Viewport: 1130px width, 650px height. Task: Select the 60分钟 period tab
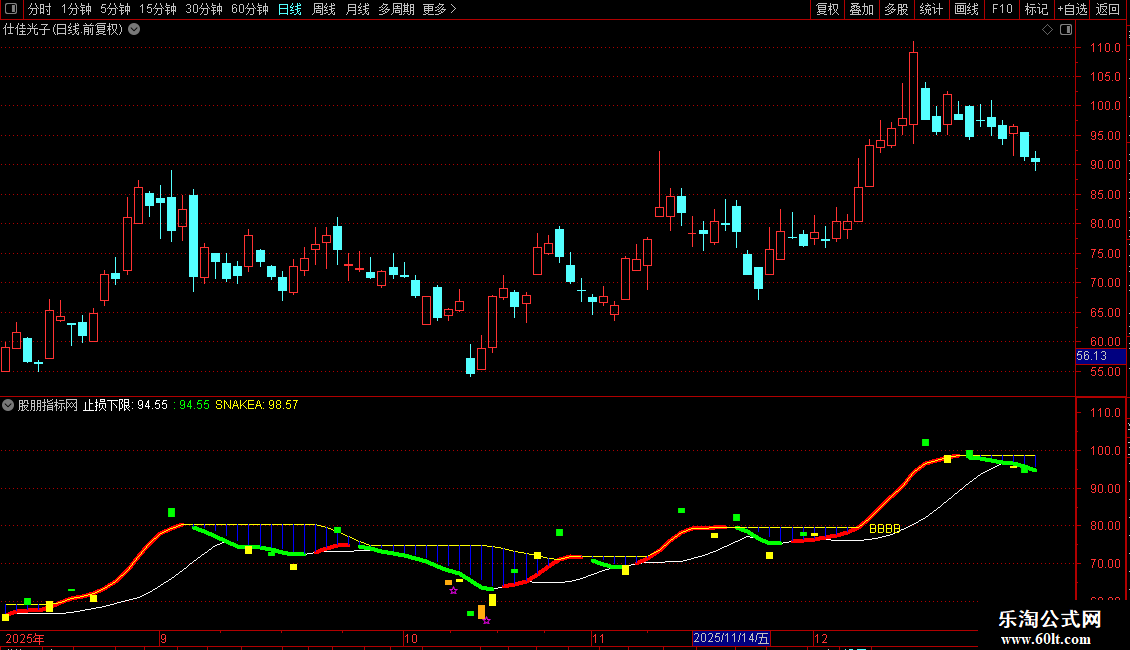(x=249, y=9)
